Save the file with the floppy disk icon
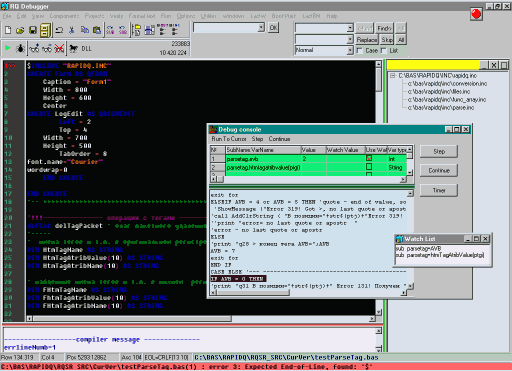Viewport: 512px width, 371px height. [x=33, y=30]
